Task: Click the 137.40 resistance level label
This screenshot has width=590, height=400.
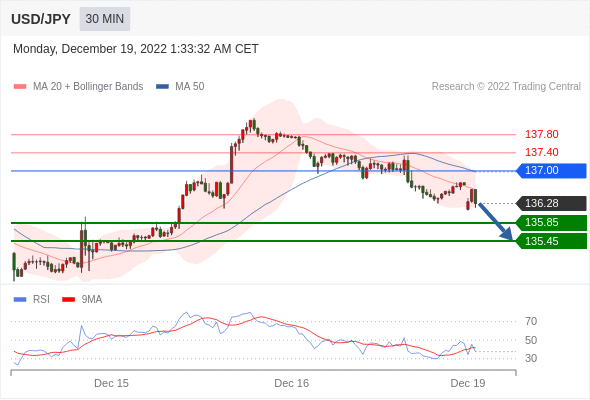Action: 541,152
